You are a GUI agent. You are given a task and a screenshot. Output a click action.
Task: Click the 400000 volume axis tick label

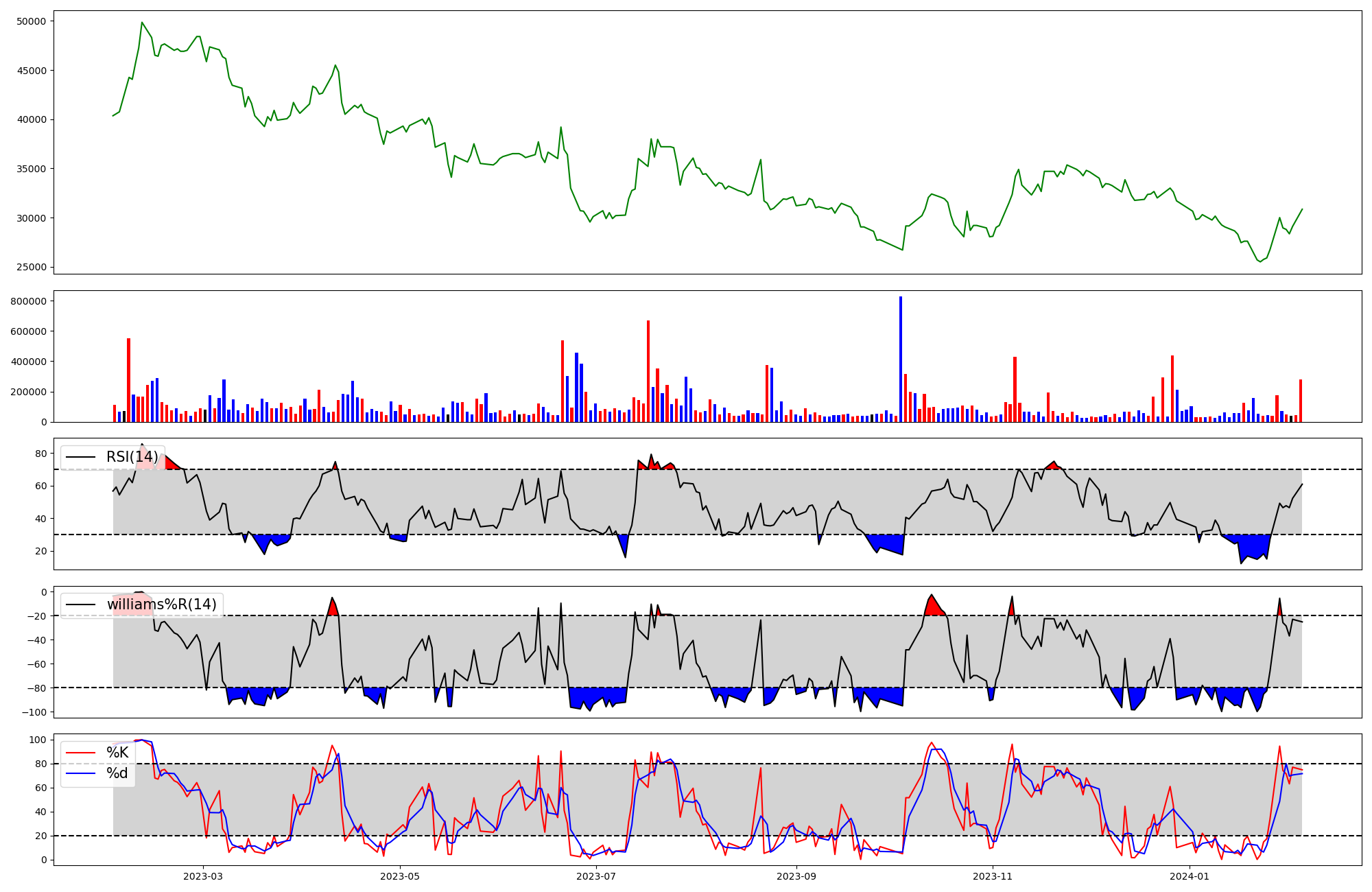pyautogui.click(x=28, y=362)
